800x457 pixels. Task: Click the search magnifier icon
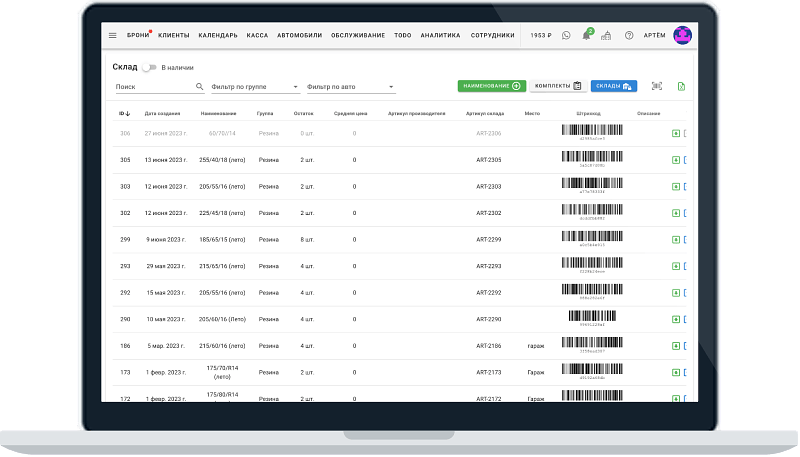coord(199,87)
